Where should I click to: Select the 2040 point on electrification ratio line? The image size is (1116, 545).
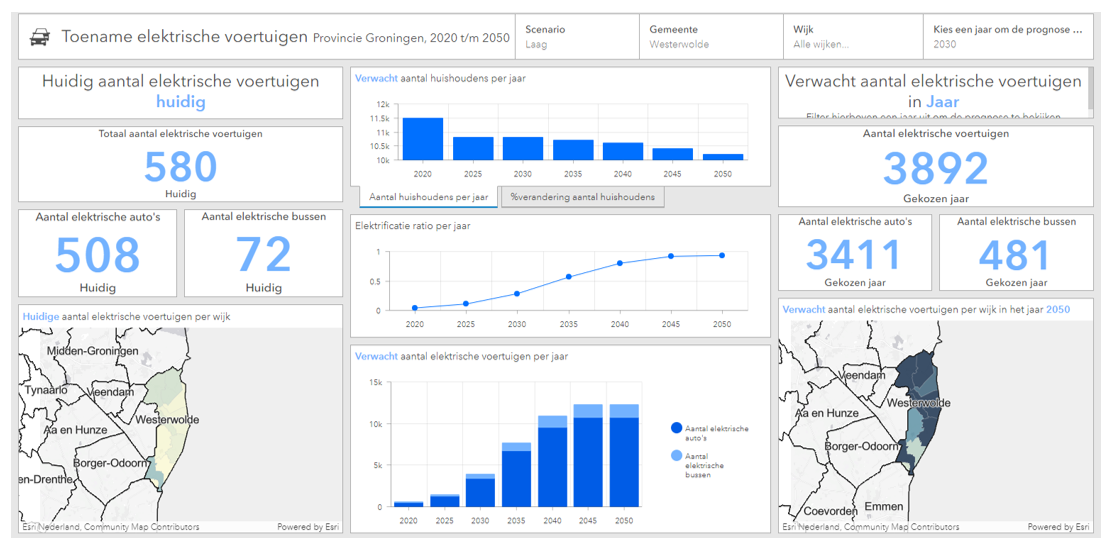[x=620, y=263]
